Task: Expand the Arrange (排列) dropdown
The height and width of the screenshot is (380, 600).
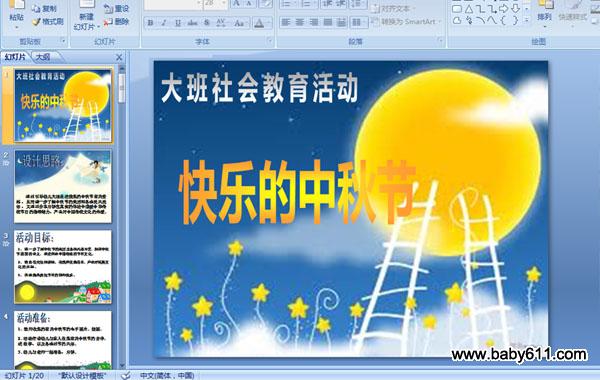Action: 545,26
